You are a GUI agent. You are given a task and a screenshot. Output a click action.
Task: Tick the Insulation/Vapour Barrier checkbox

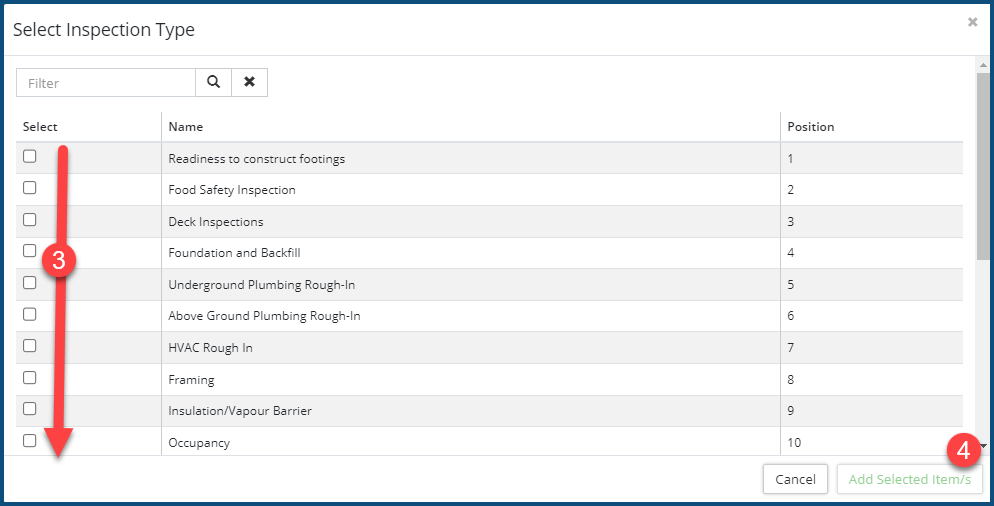(x=30, y=409)
